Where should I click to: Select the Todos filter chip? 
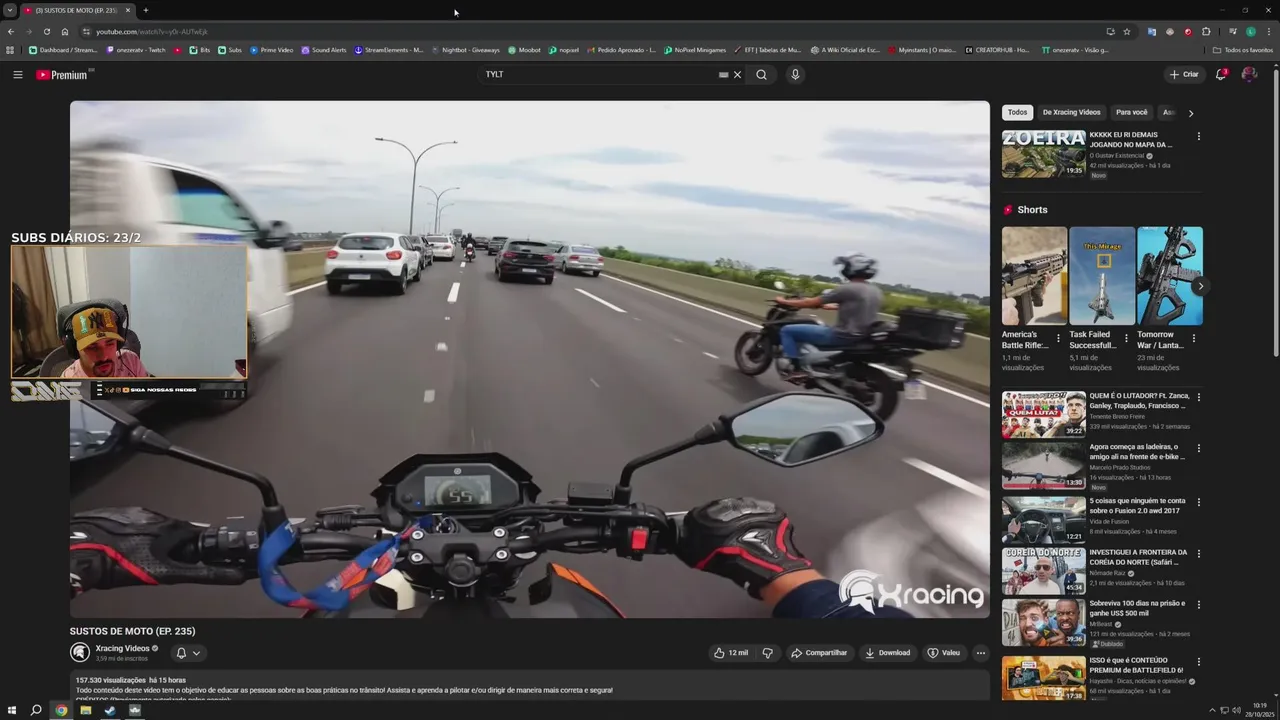pos(1017,112)
